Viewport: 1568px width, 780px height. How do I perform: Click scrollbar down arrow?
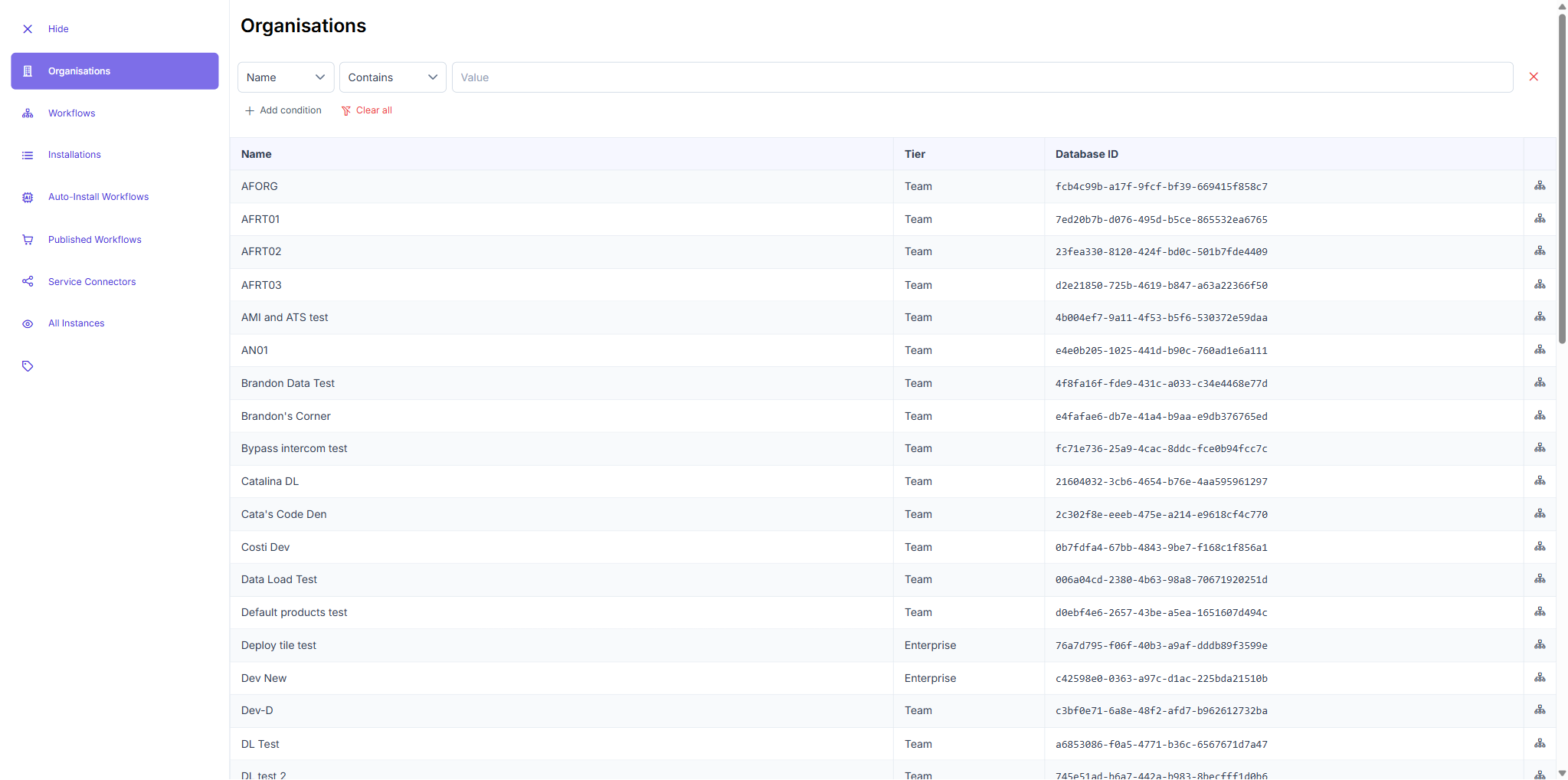coord(1562,773)
